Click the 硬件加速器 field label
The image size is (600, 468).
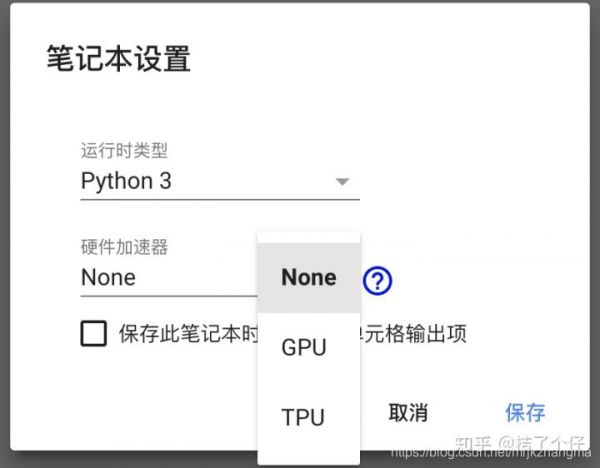[124, 247]
